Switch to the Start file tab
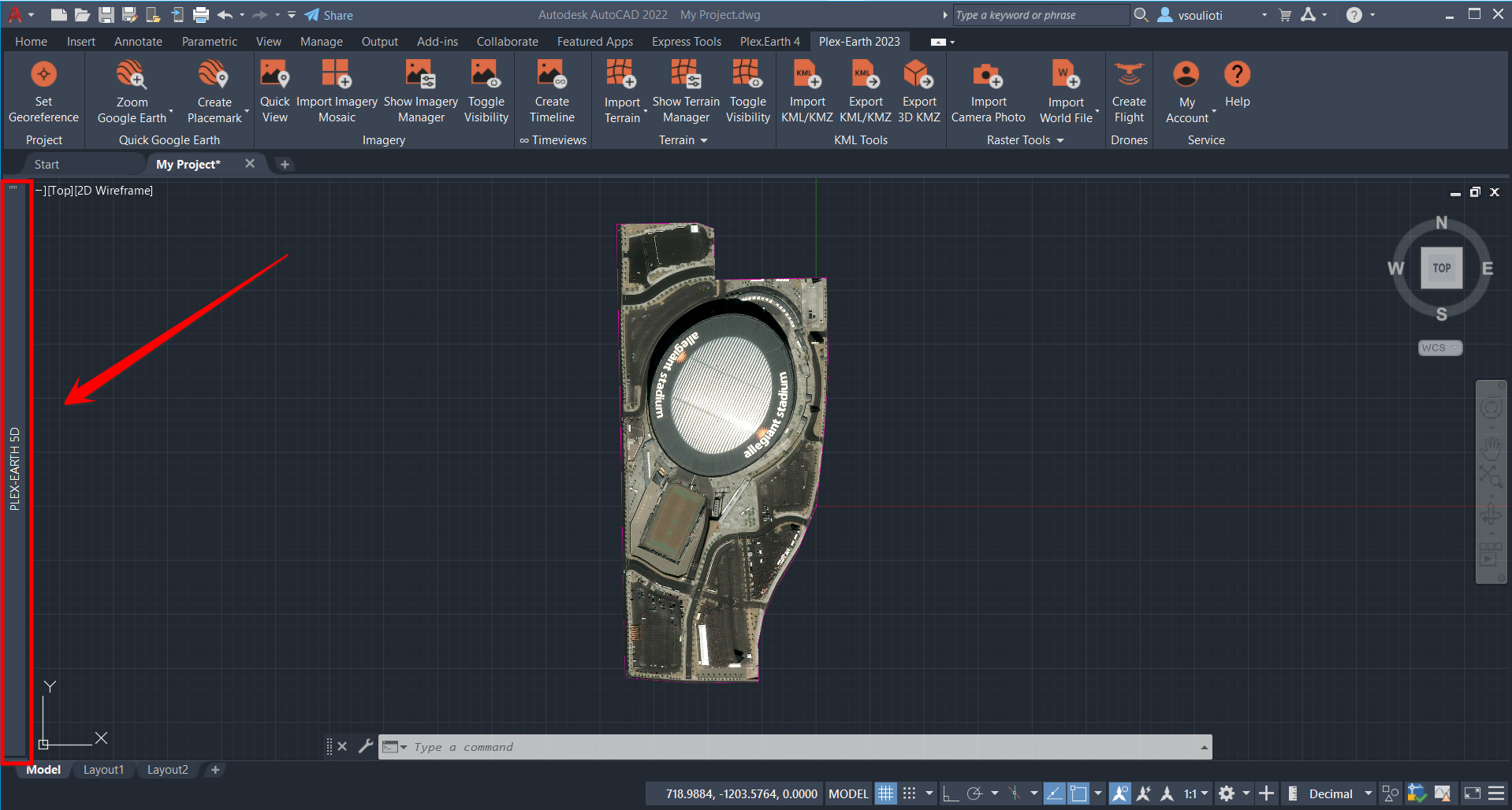This screenshot has width=1512, height=810. click(x=47, y=164)
